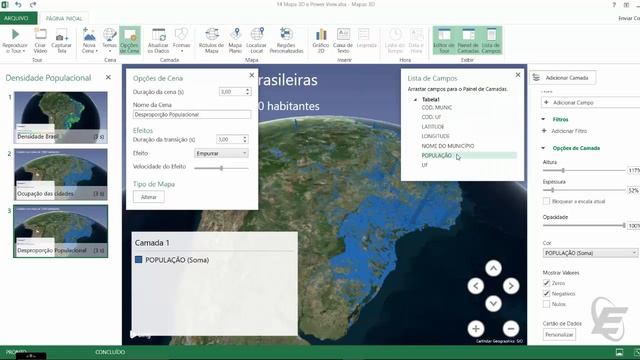Viewport: 640px width, 360px height.
Task: Open Efeito dropdown showing Empurrar
Action: 221,153
